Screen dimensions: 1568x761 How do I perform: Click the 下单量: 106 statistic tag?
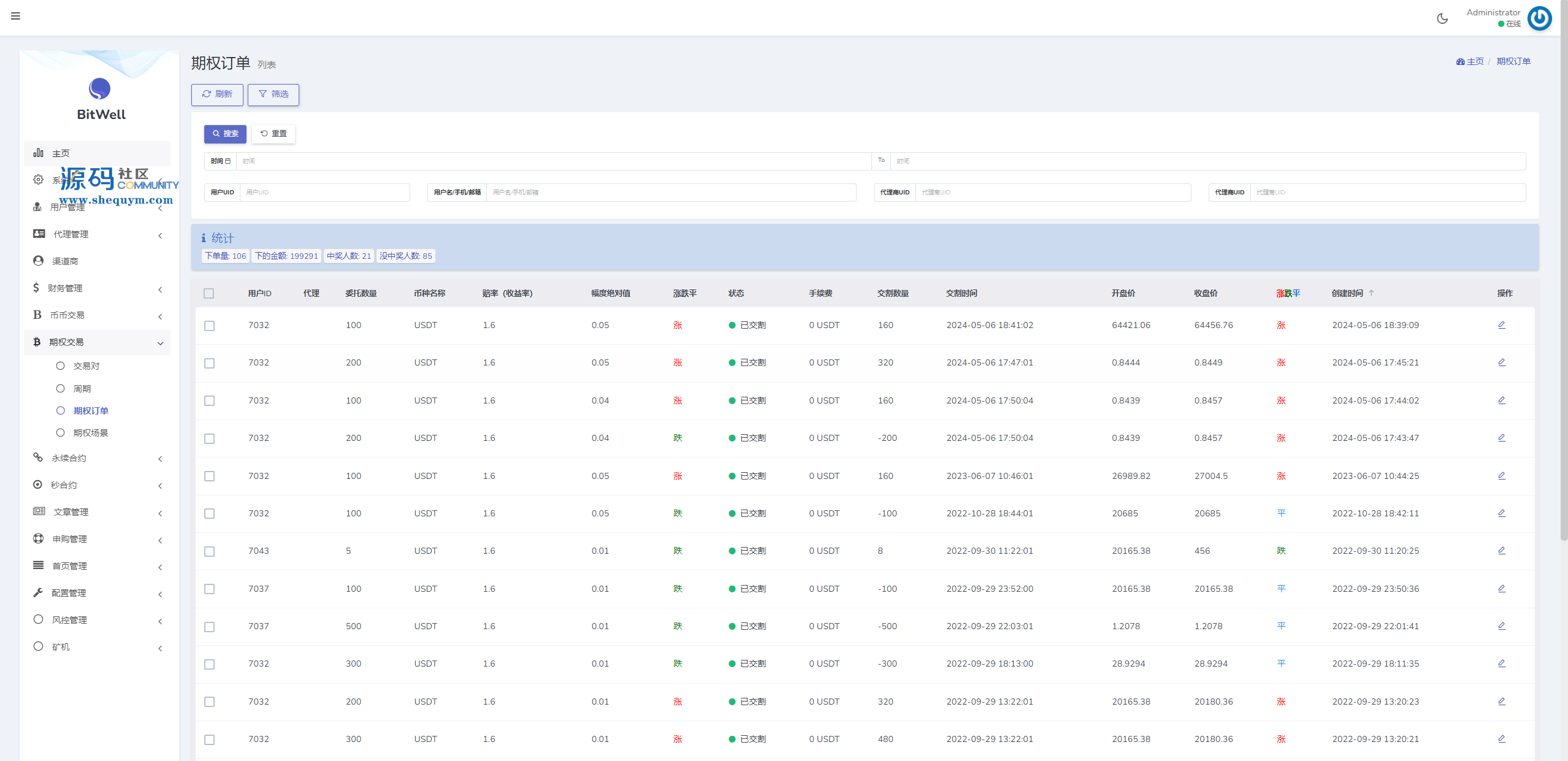pos(226,256)
